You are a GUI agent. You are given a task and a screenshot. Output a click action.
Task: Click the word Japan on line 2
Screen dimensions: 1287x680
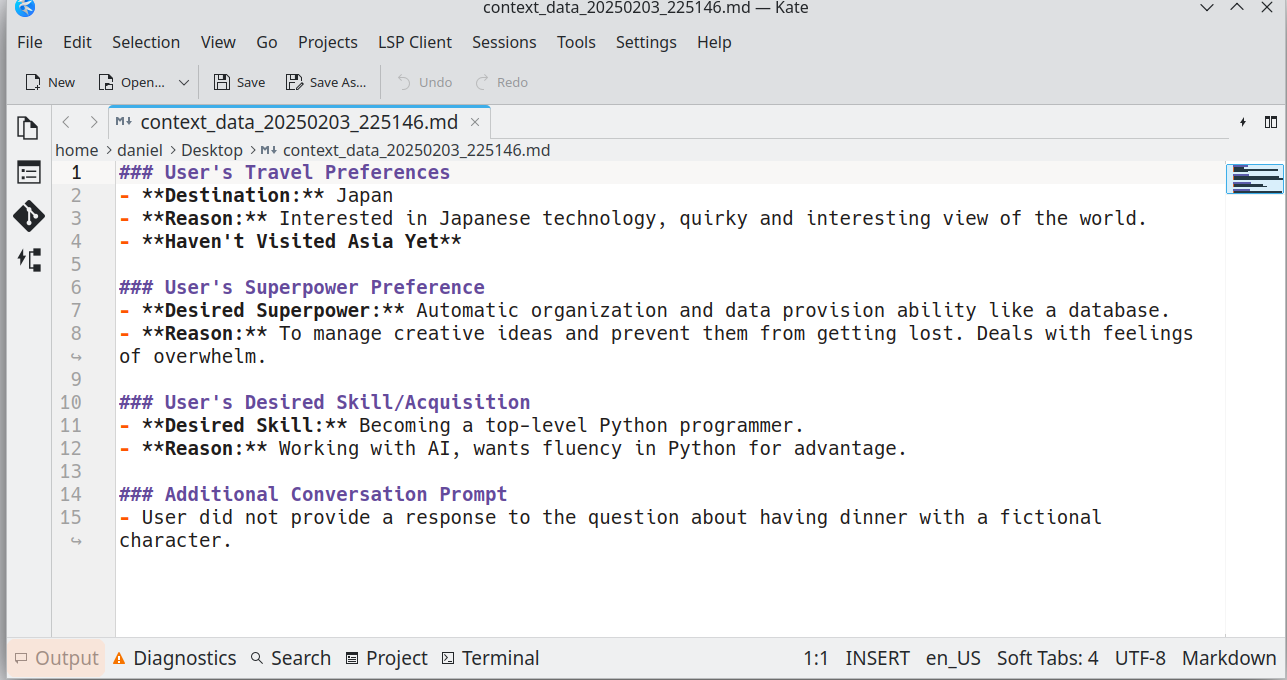point(364,195)
